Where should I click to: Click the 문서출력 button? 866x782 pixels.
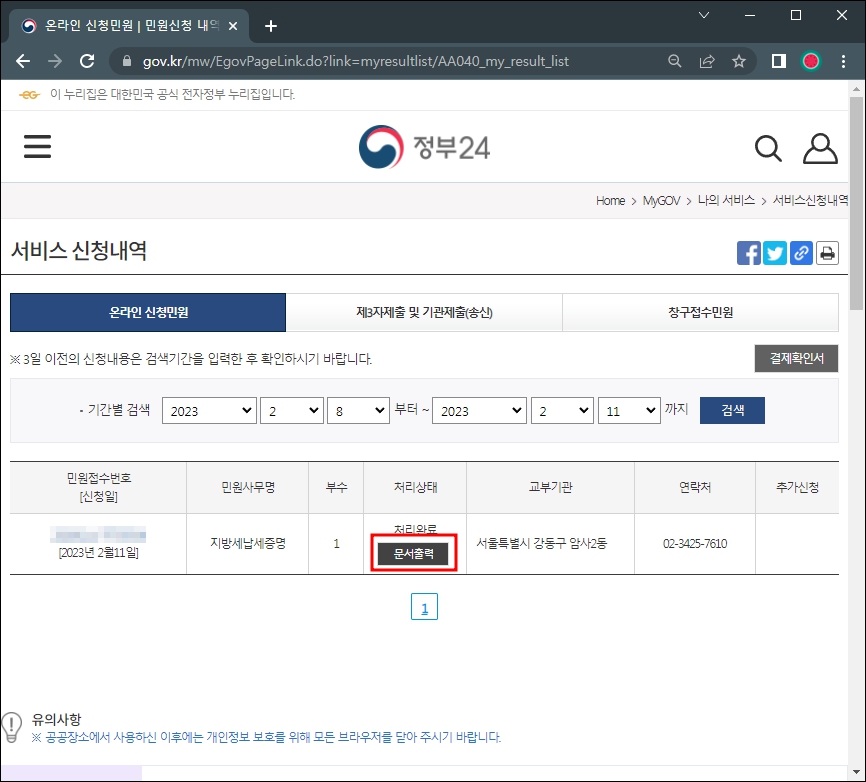[413, 553]
